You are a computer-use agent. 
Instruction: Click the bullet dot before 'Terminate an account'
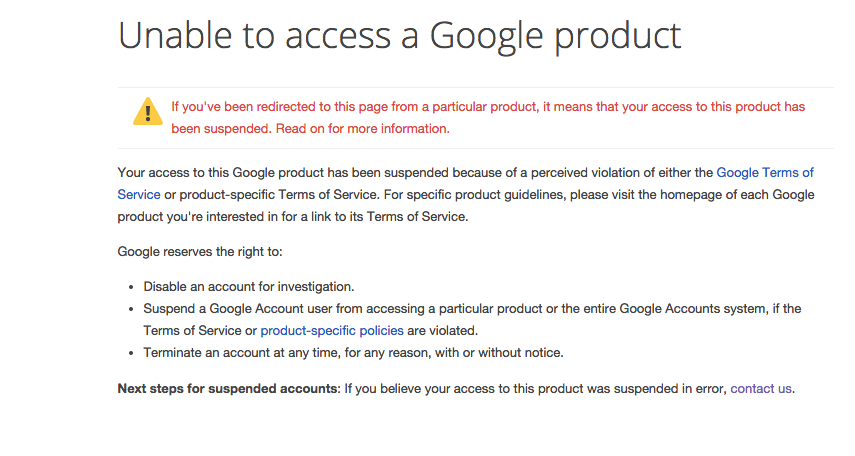click(131, 353)
